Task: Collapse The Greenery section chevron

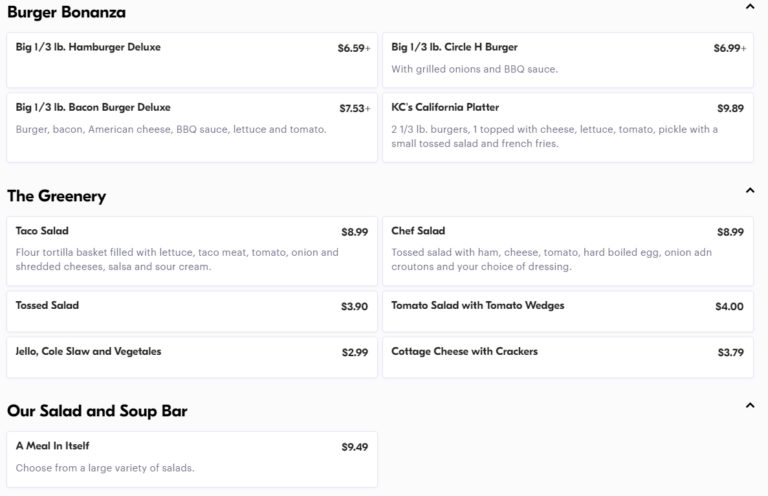Action: coord(749,190)
